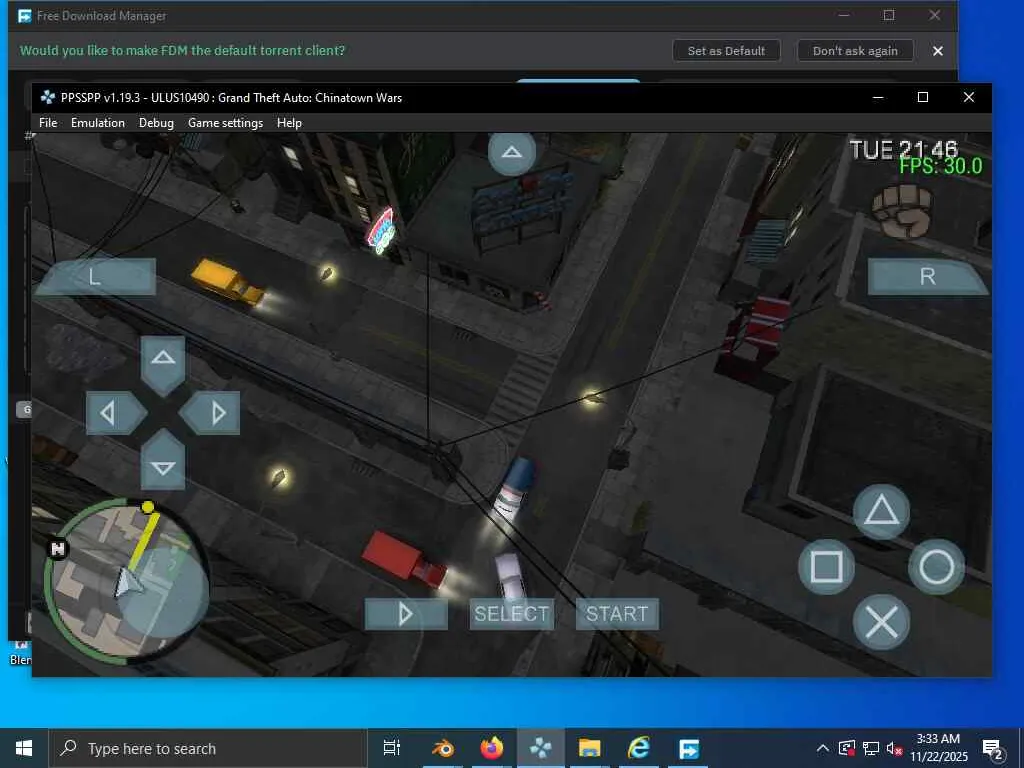Click the muted volume tray icon
Screen dimensions: 1024x768
[x=894, y=748]
